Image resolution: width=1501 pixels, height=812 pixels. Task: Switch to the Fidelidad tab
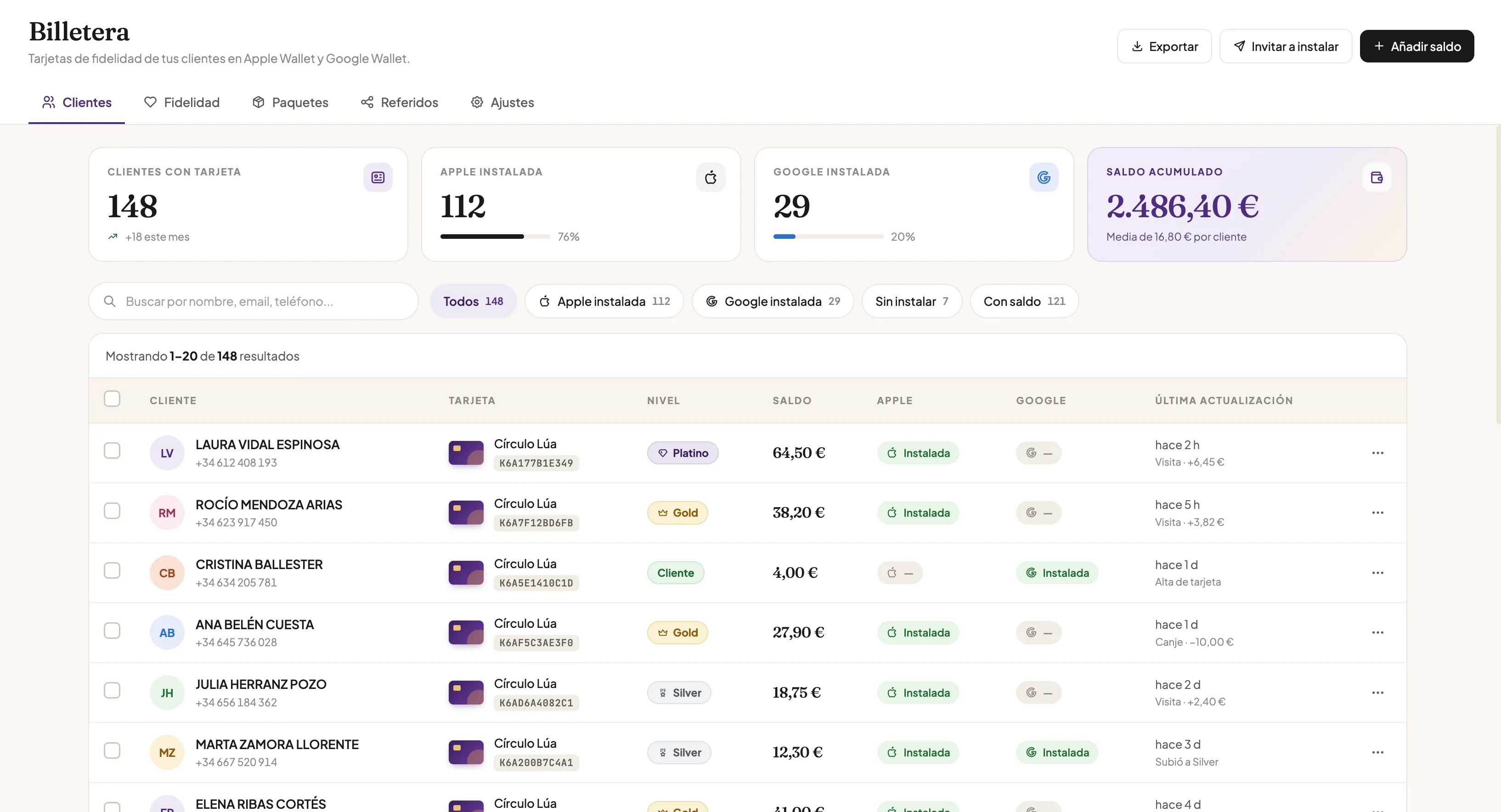point(182,102)
